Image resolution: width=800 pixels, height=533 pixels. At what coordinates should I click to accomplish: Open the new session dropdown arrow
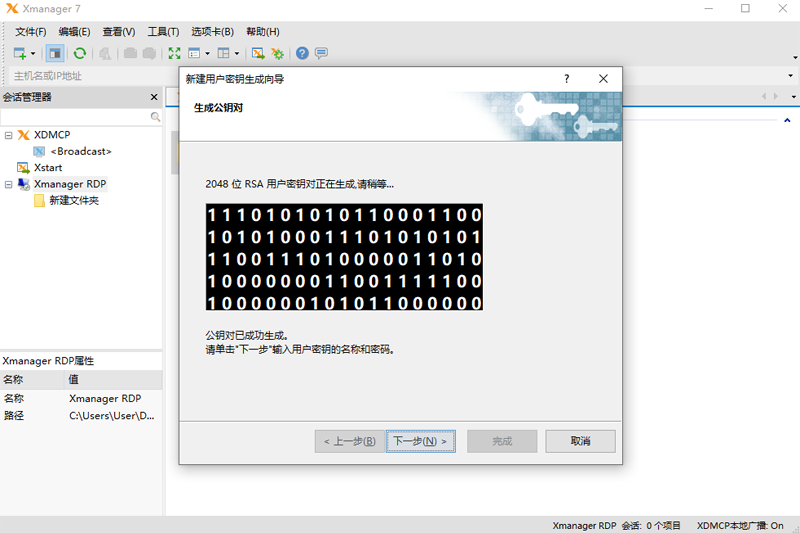coord(33,54)
